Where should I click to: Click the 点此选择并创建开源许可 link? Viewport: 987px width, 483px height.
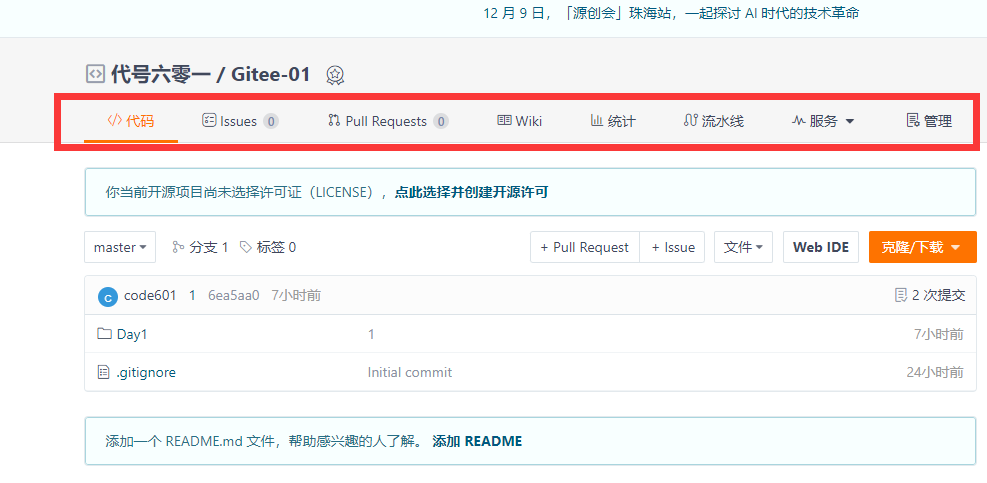tap(471, 192)
